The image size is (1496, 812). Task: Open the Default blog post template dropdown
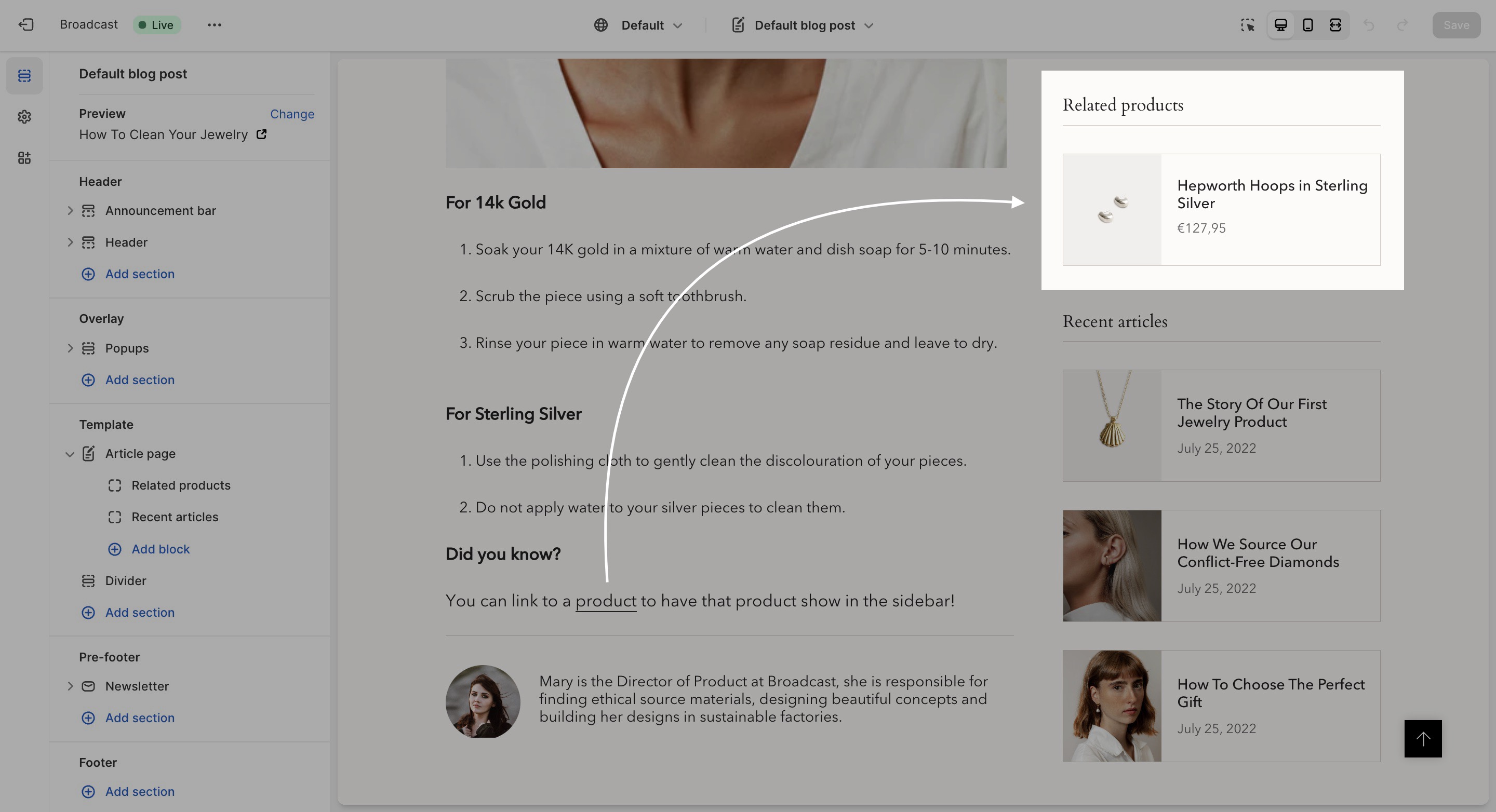point(803,25)
